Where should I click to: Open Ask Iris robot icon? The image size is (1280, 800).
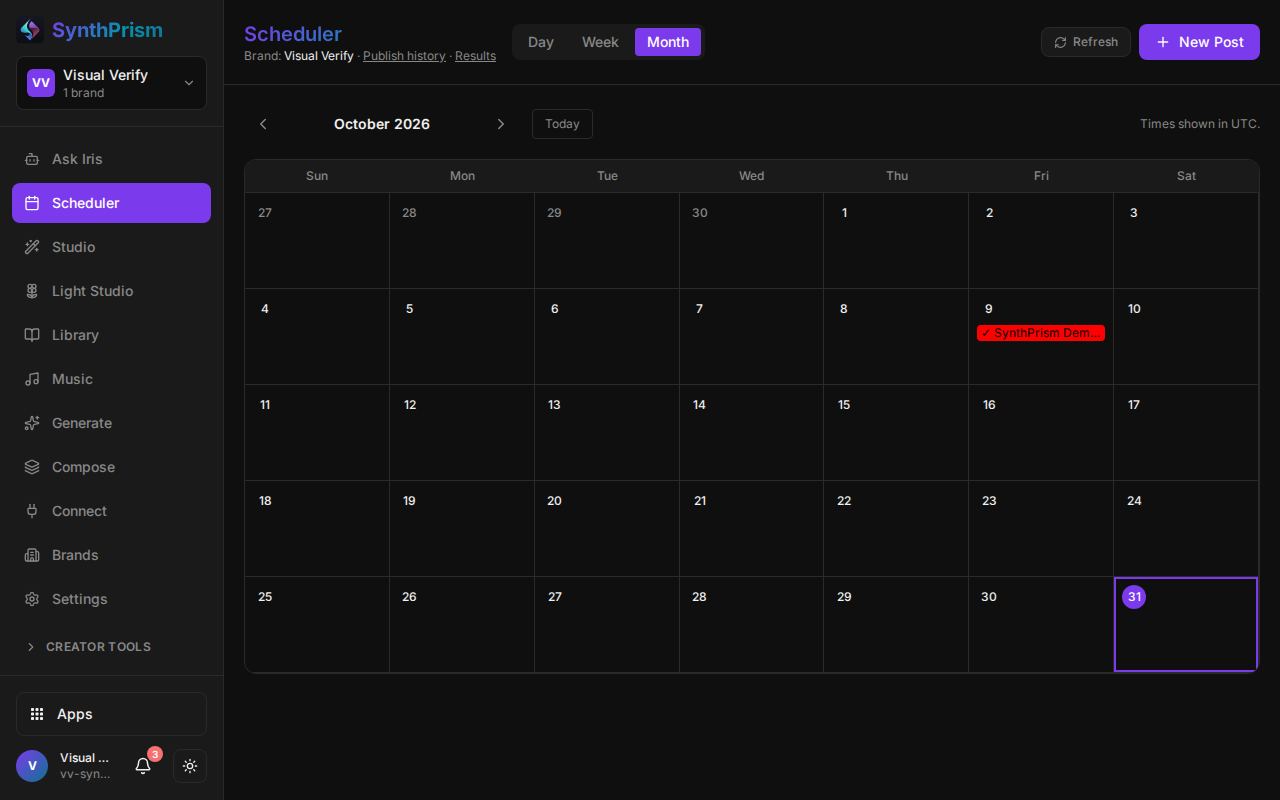tap(32, 159)
